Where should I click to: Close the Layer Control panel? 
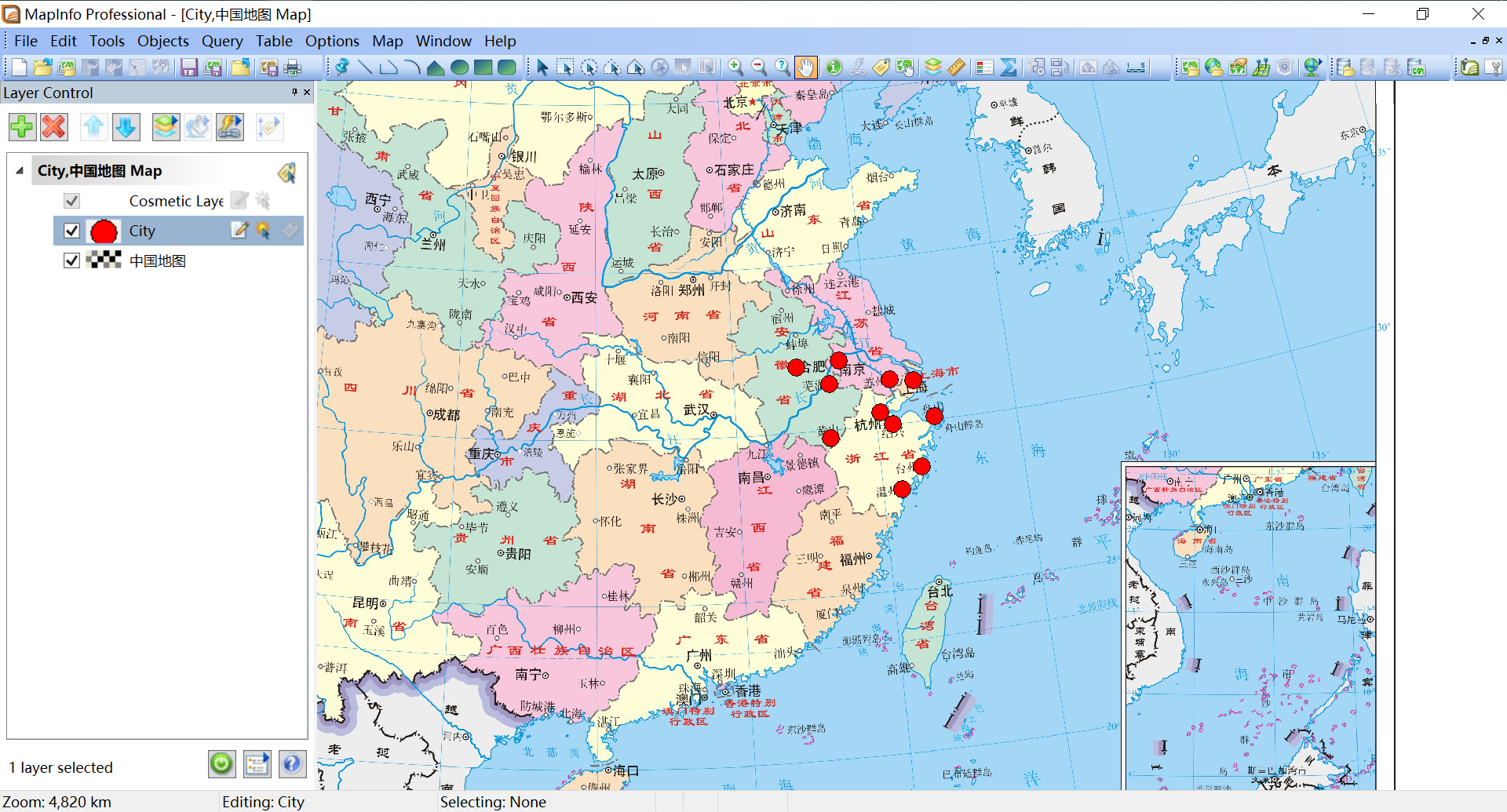(x=307, y=92)
